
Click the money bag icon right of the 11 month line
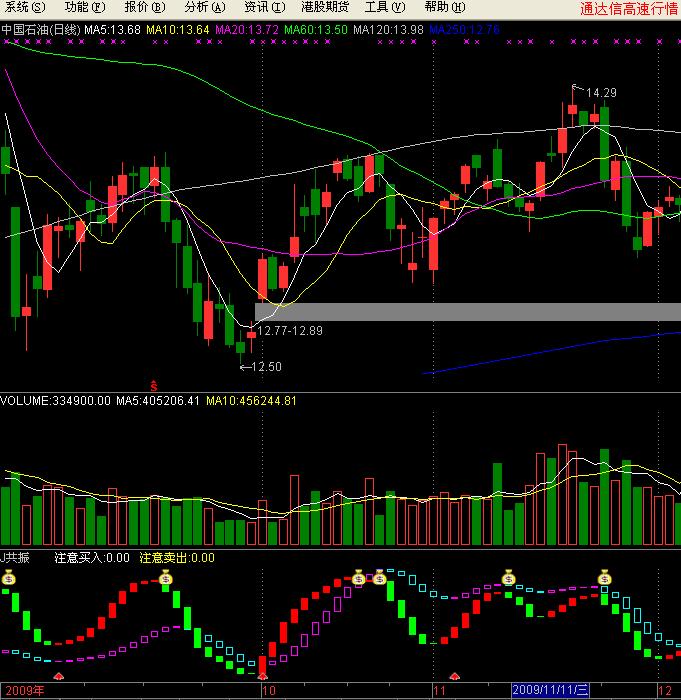click(x=508, y=577)
